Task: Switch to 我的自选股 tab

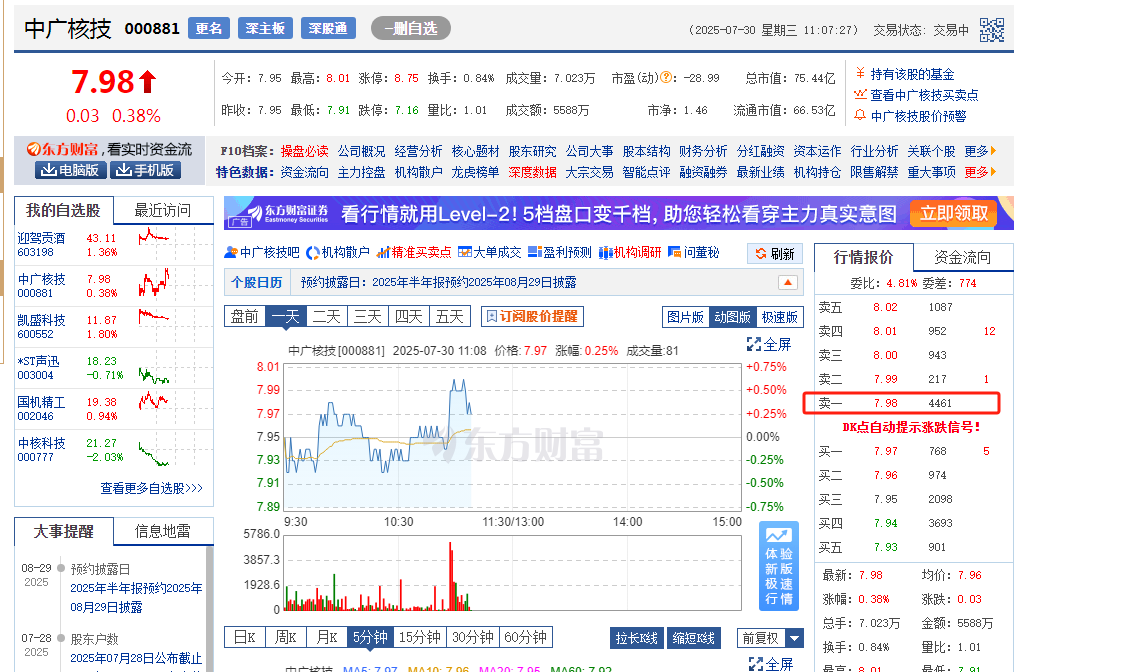Action: tap(64, 211)
